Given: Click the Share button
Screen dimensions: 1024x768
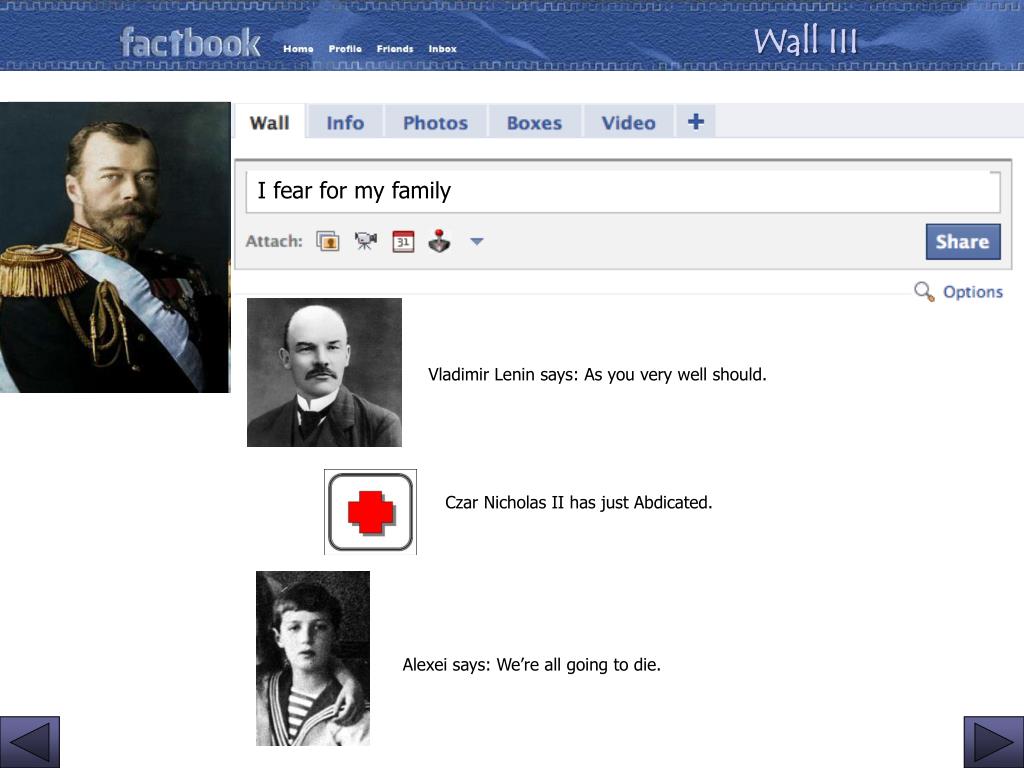Looking at the screenshot, I should coord(963,242).
